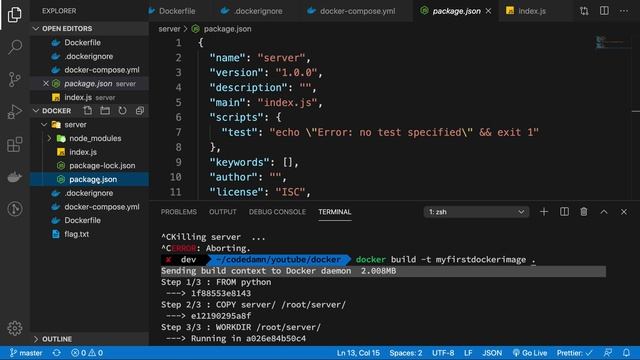
Task: Open index.js server from Open Editors
Action: [89, 97]
